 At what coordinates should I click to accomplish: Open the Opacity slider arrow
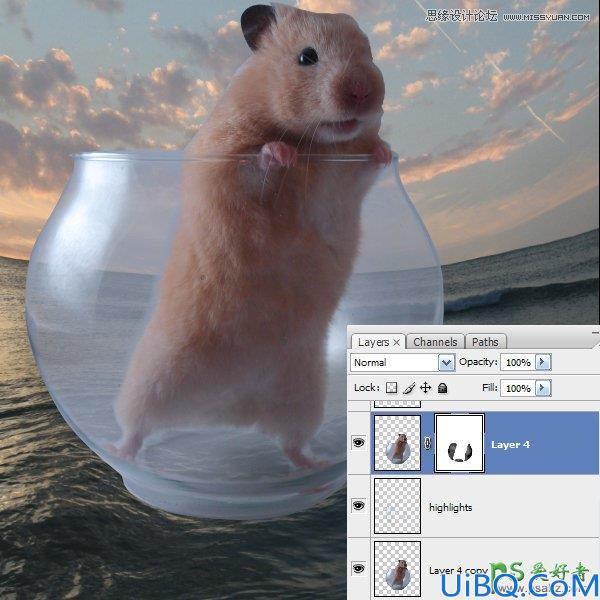(x=543, y=362)
